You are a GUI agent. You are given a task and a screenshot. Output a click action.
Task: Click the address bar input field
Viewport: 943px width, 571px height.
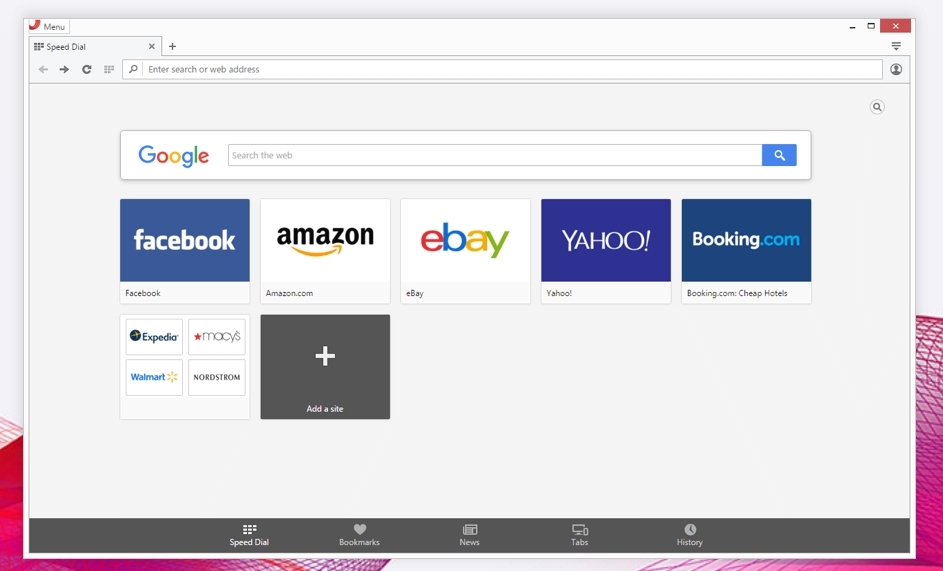(510, 70)
